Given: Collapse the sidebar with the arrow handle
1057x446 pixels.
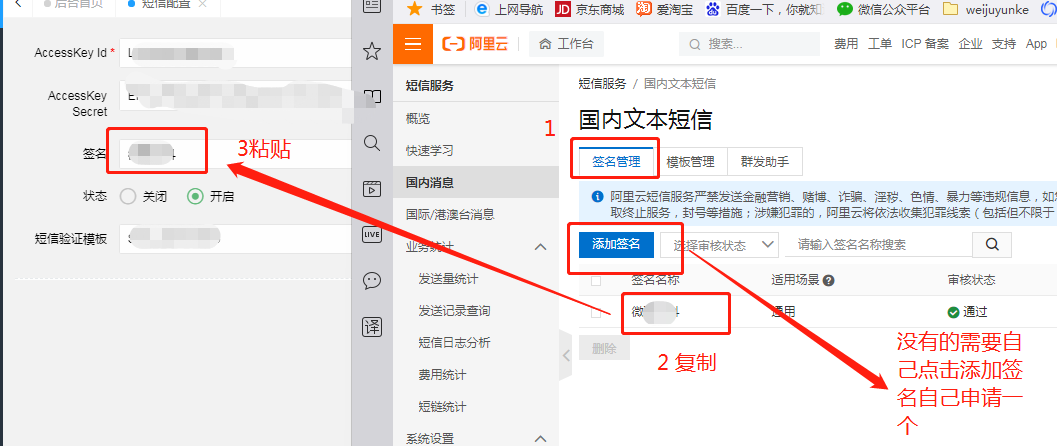Looking at the screenshot, I should 566,355.
